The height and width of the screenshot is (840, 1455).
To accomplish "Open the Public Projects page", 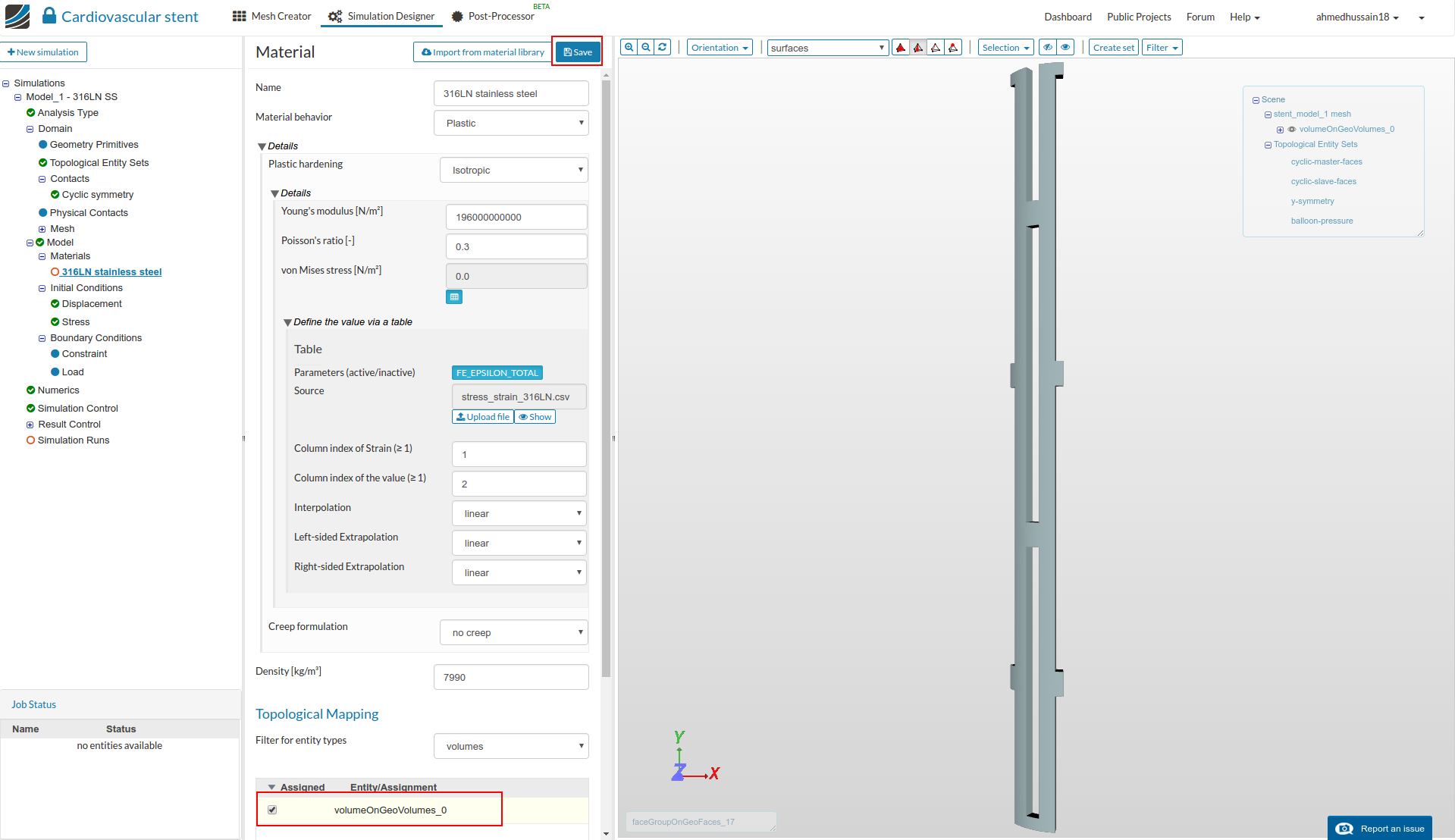I will click(1139, 17).
